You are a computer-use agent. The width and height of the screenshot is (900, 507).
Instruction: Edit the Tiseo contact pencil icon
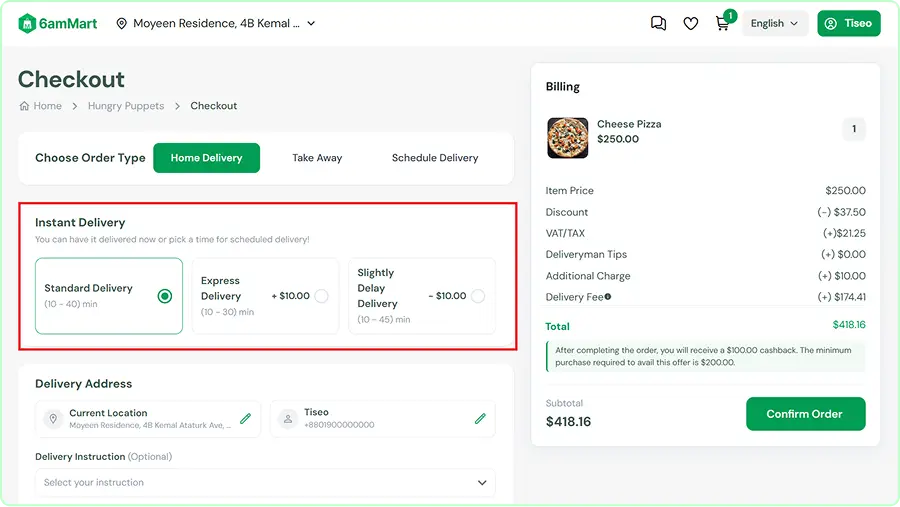(x=480, y=419)
